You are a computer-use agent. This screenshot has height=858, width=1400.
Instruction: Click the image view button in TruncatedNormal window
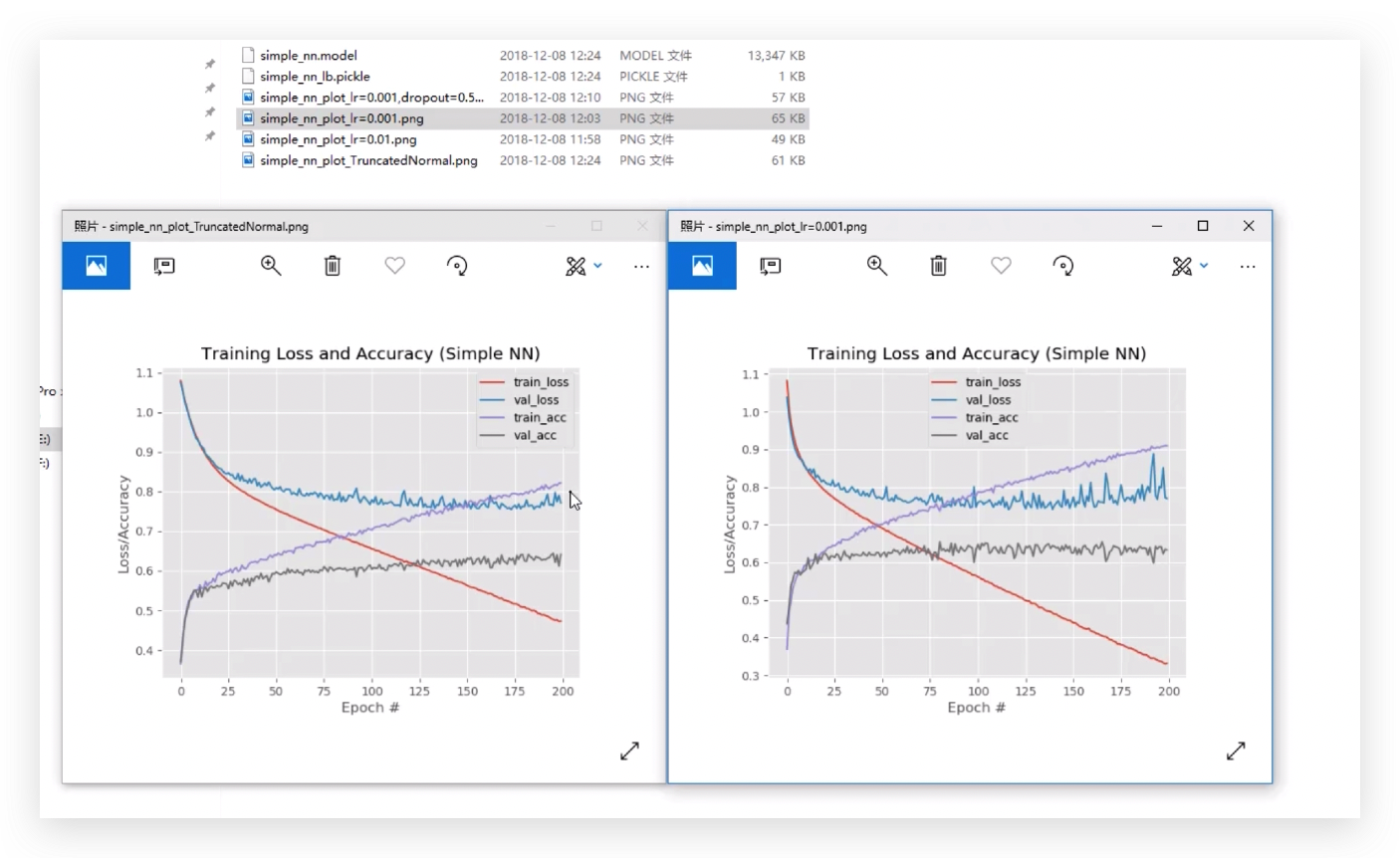pyautogui.click(x=97, y=266)
